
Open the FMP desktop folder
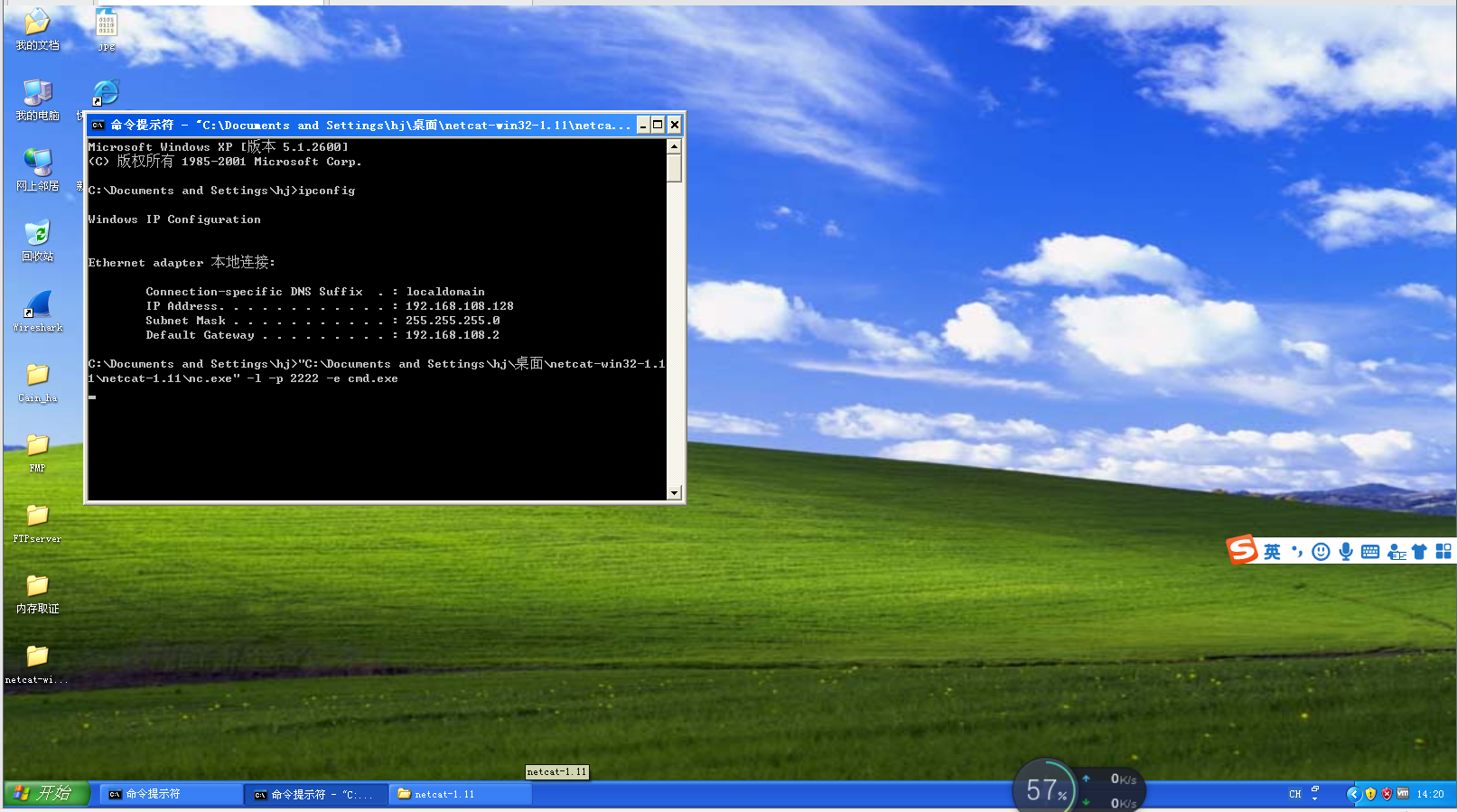click(37, 452)
